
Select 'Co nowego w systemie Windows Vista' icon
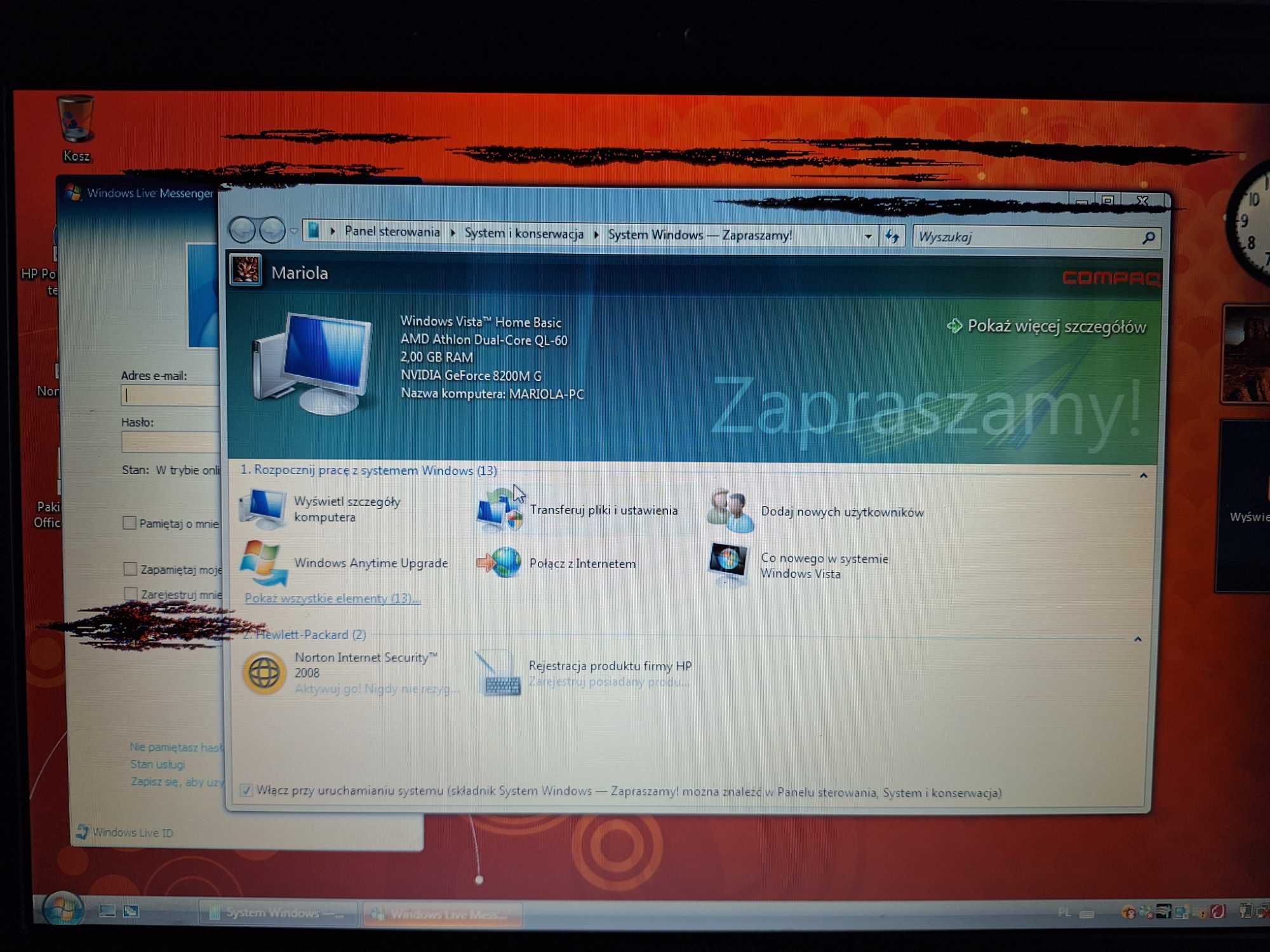click(728, 564)
